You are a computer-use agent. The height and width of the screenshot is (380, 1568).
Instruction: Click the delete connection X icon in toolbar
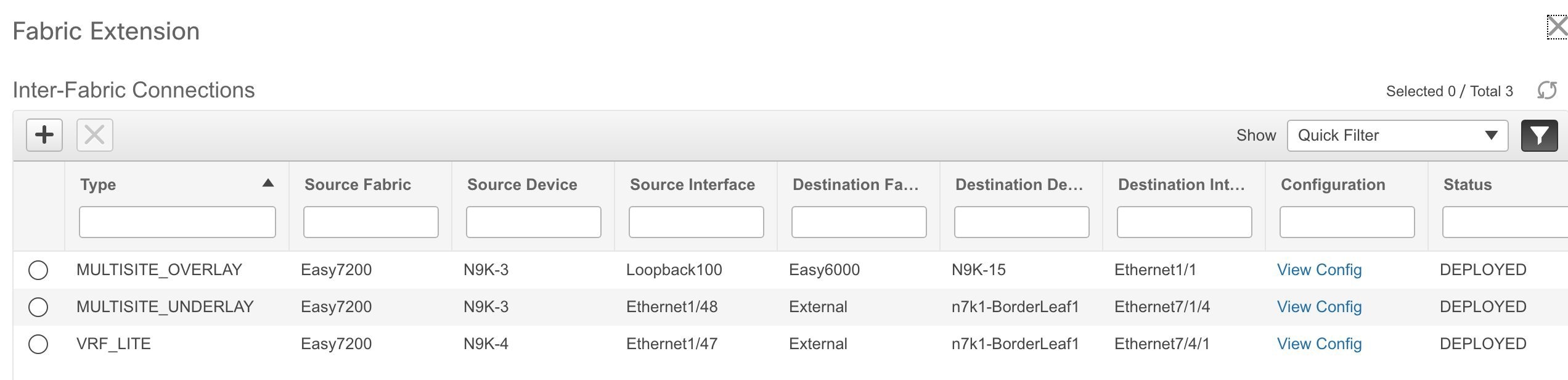(94, 135)
